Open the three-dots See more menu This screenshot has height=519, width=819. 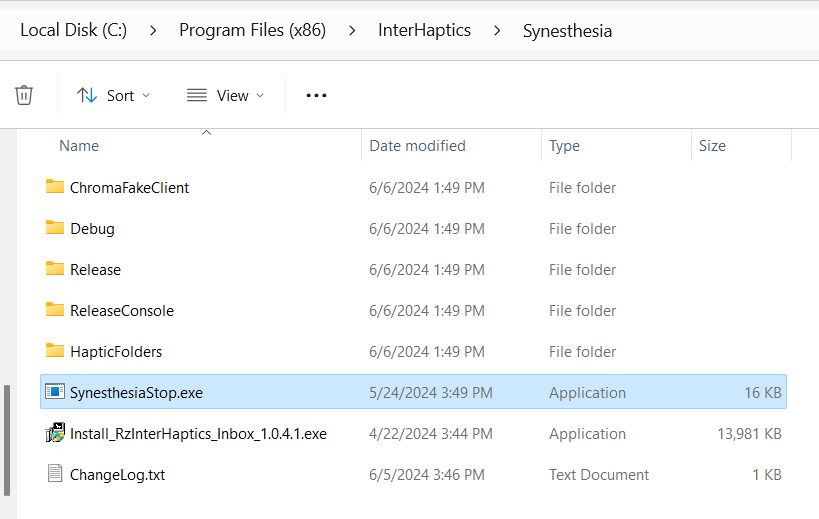316,96
